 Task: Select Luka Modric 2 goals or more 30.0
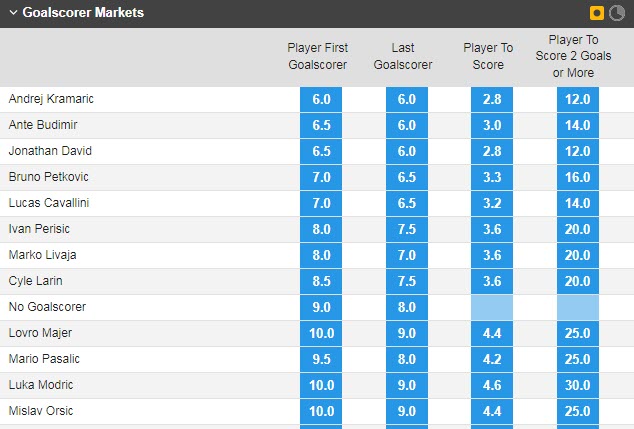(578, 385)
